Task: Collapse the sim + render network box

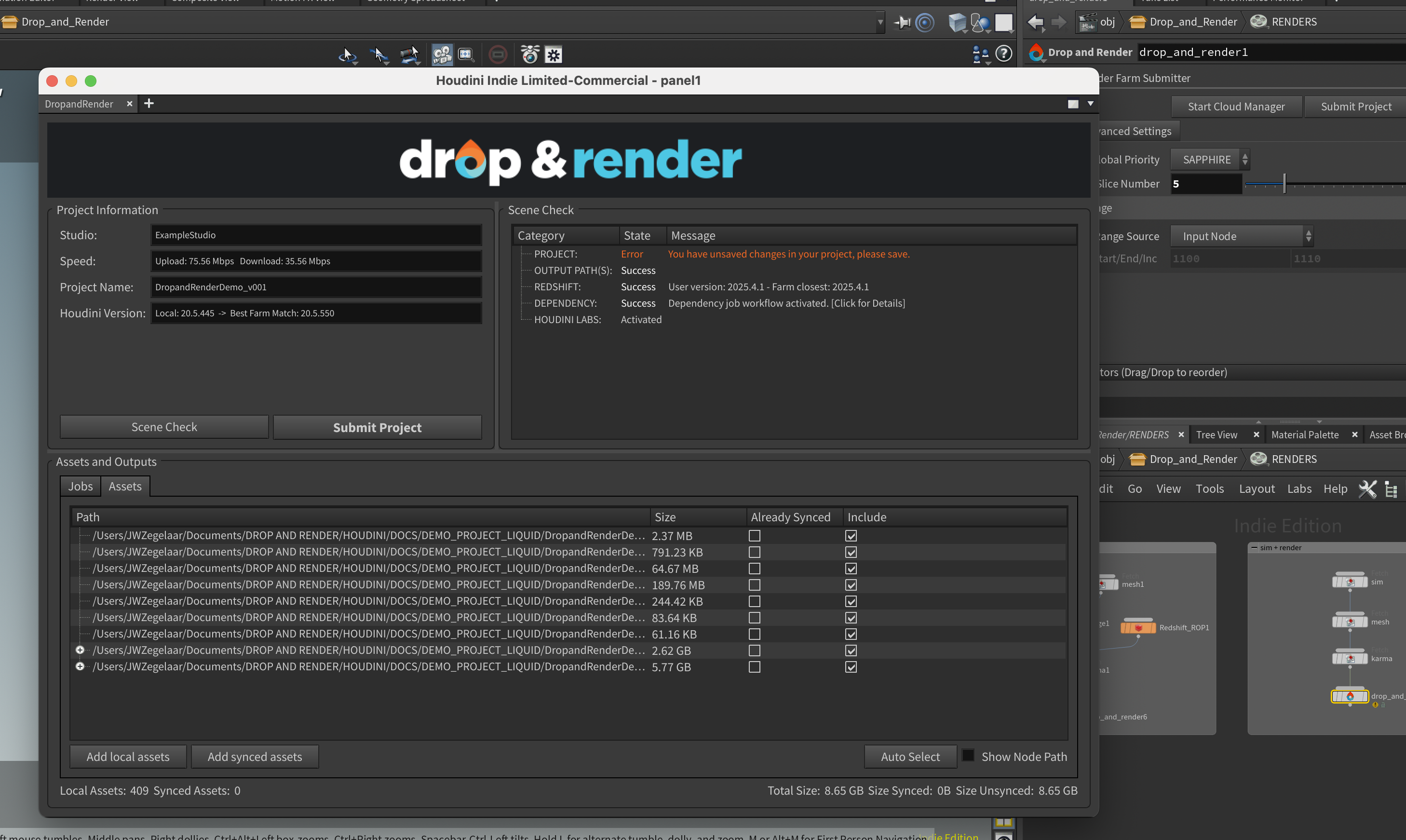Action: point(1254,547)
